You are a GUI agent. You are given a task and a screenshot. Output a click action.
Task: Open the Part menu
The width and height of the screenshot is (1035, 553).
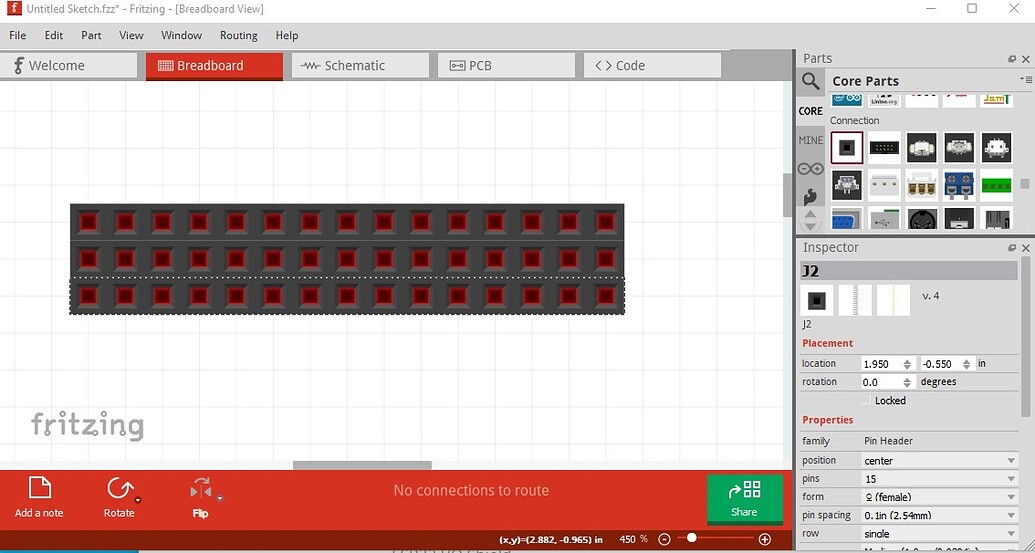91,36
